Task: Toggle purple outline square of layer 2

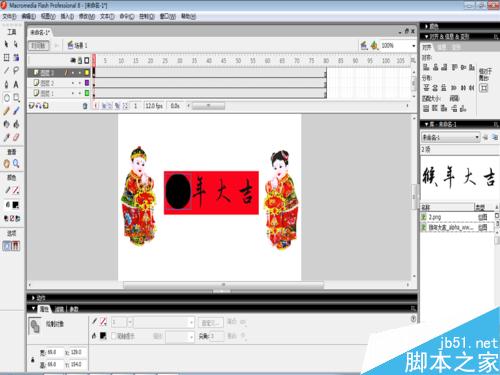Action: coord(87,83)
